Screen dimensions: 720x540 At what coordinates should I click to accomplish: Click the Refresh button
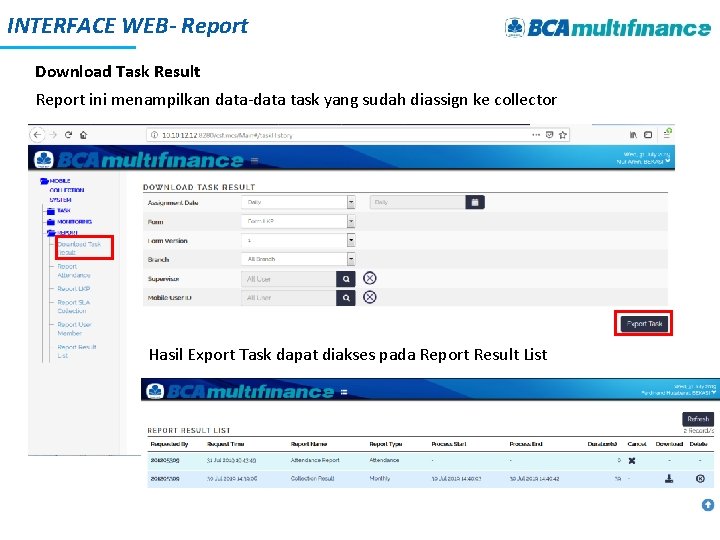[698, 419]
